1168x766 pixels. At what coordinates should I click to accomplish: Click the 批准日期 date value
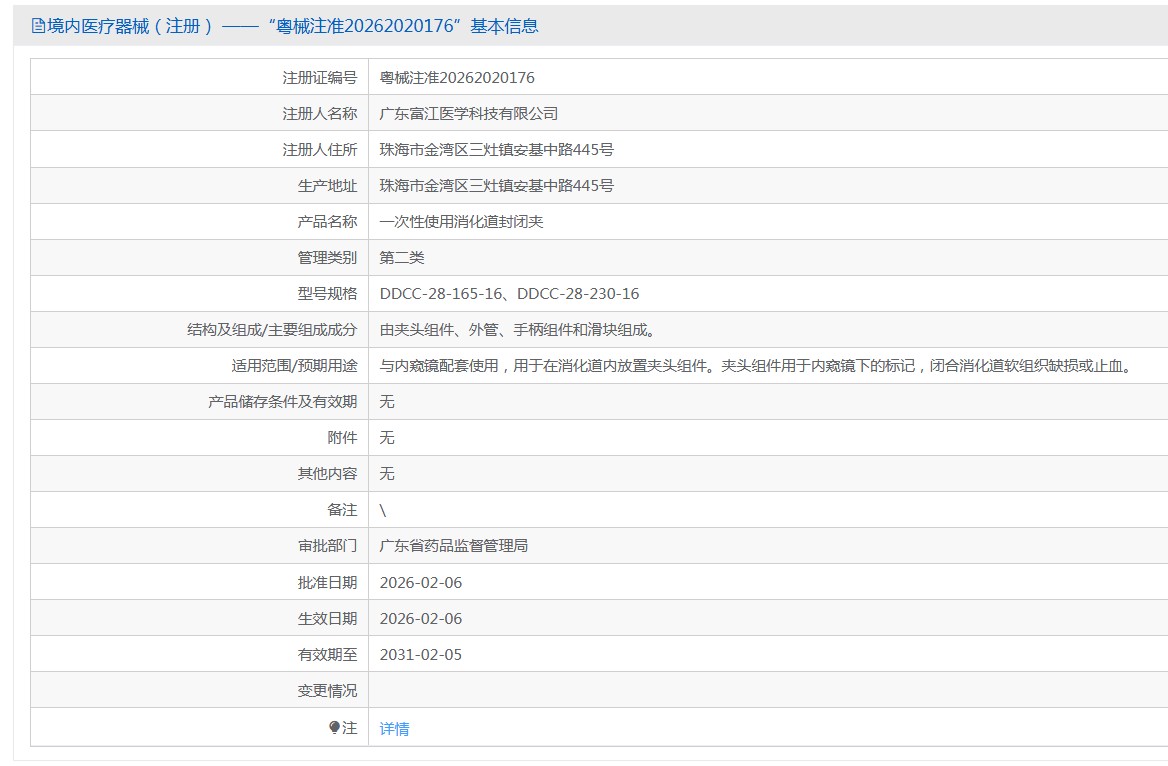coord(421,582)
